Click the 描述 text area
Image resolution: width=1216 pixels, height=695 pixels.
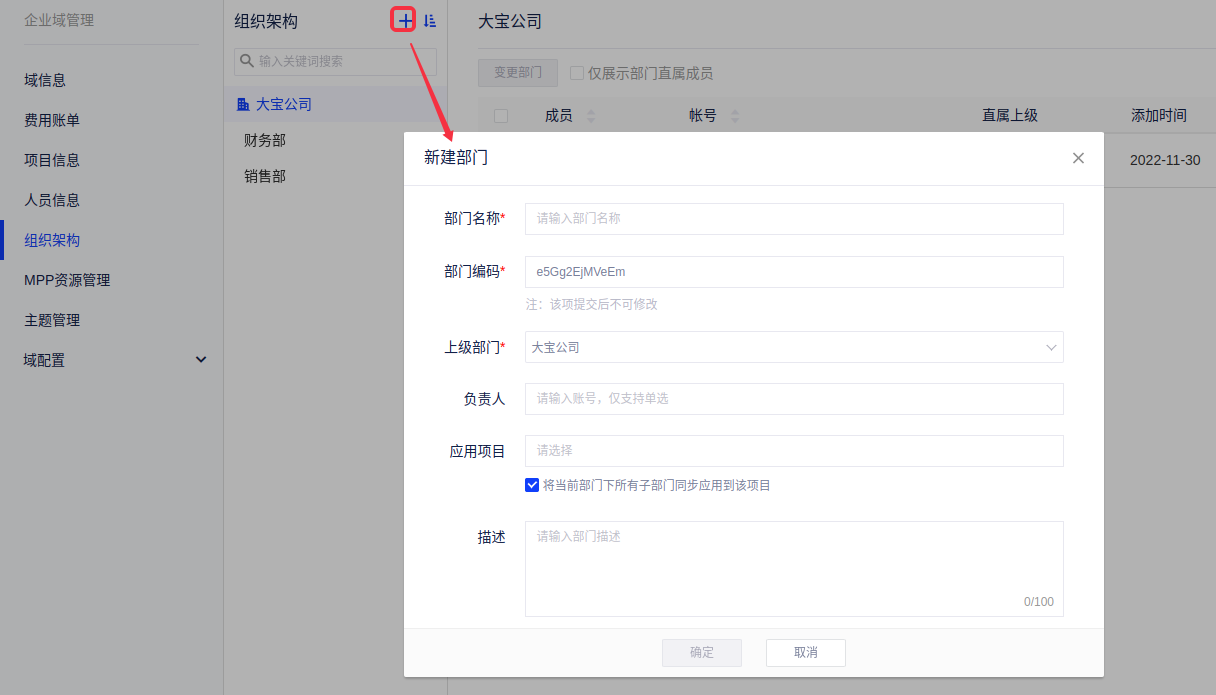tap(794, 568)
